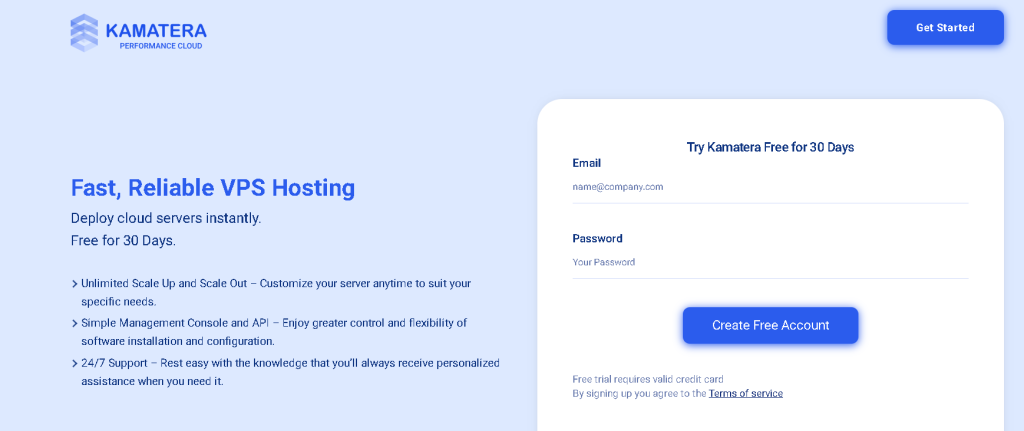
Task: Click the Try Kamatera Free for 30 Days title
Action: tap(770, 147)
